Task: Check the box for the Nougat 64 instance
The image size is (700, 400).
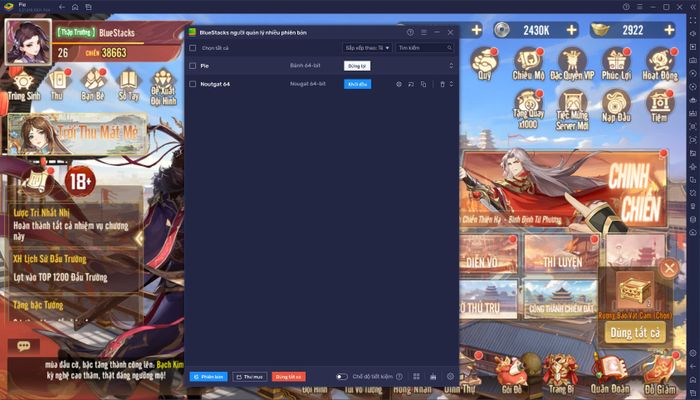Action: (x=192, y=84)
